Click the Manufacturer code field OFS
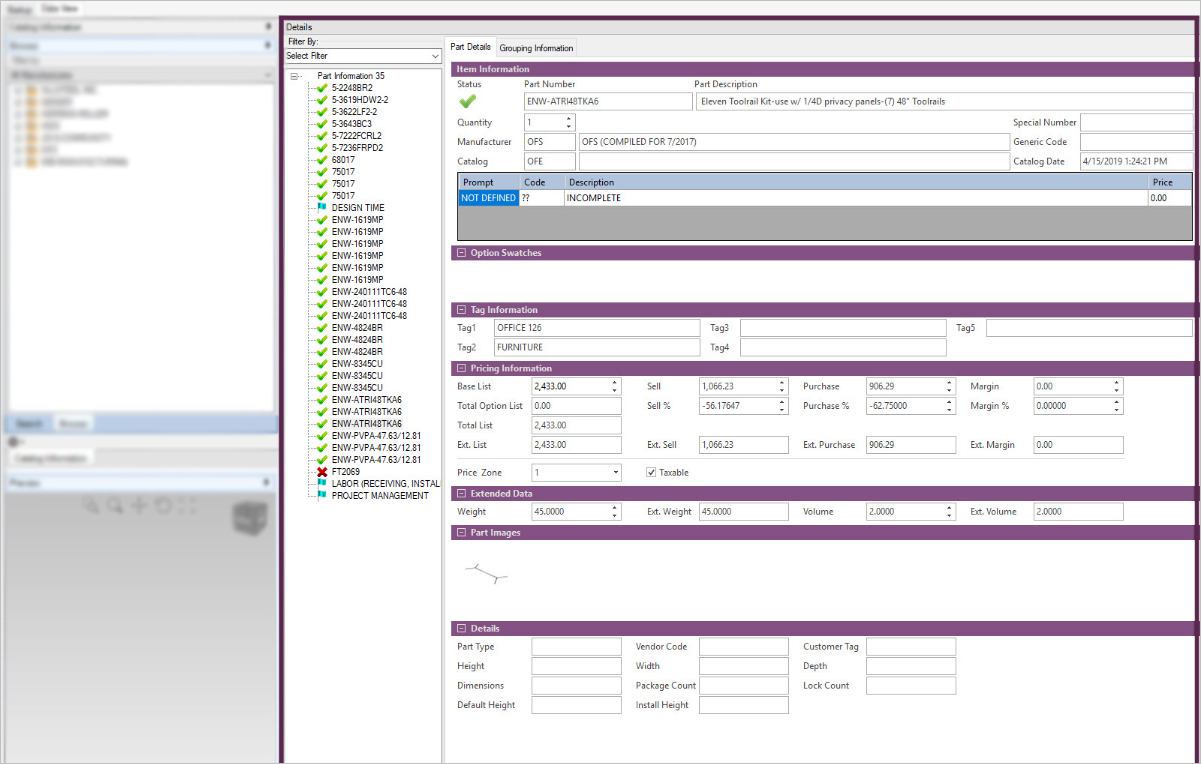Screen dimensions: 1201x764 [x=550, y=142]
